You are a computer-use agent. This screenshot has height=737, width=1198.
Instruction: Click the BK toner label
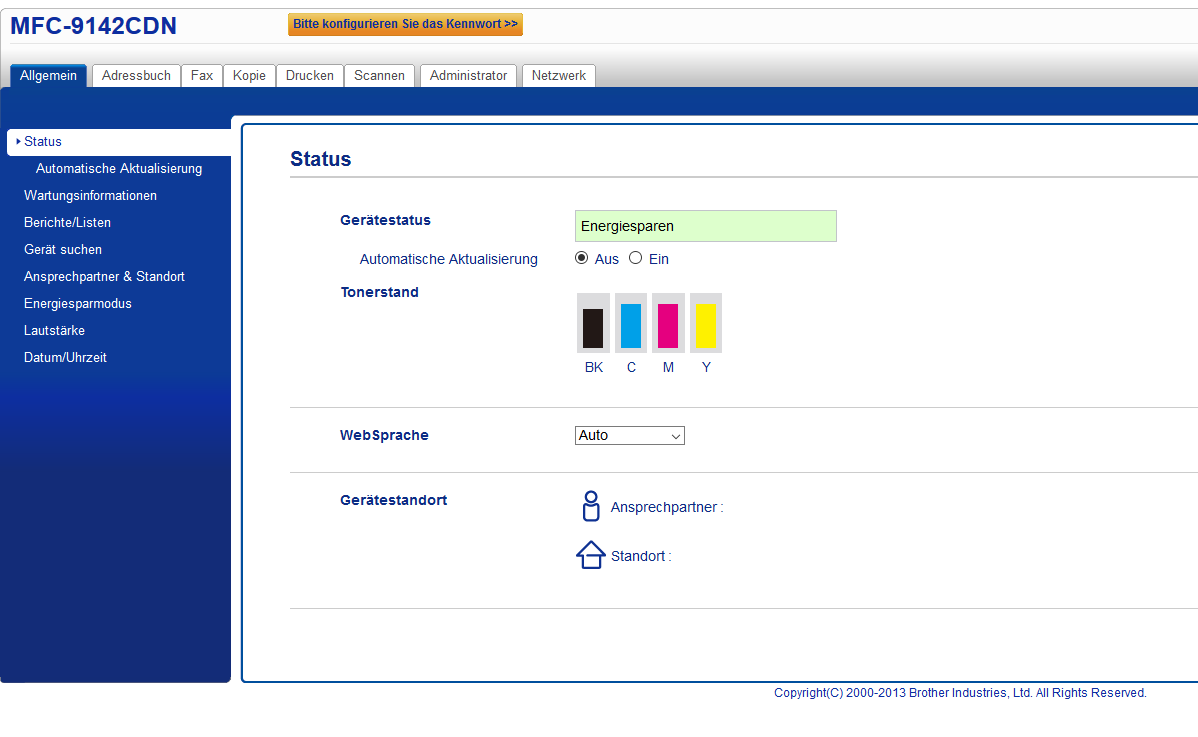[594, 367]
